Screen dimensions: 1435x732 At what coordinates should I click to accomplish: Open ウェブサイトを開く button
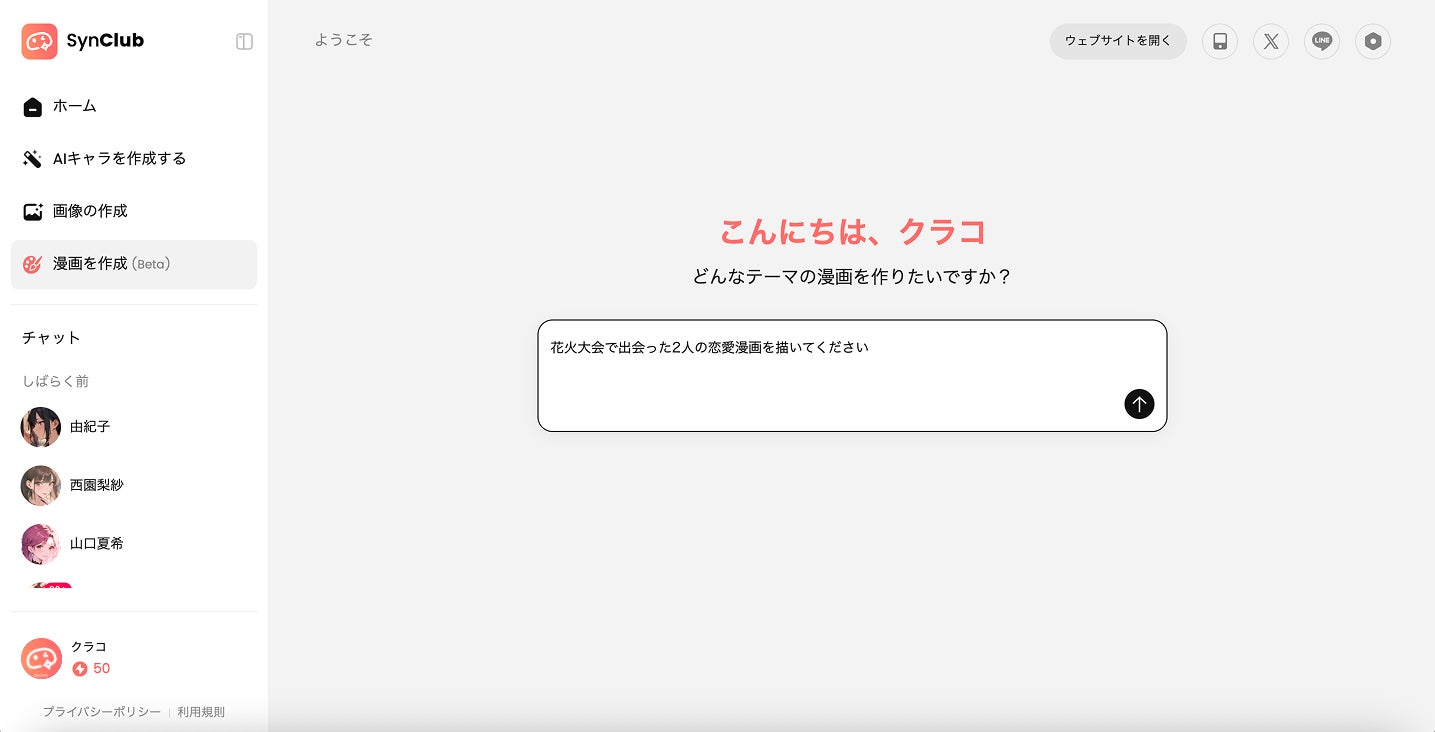[x=1118, y=41]
